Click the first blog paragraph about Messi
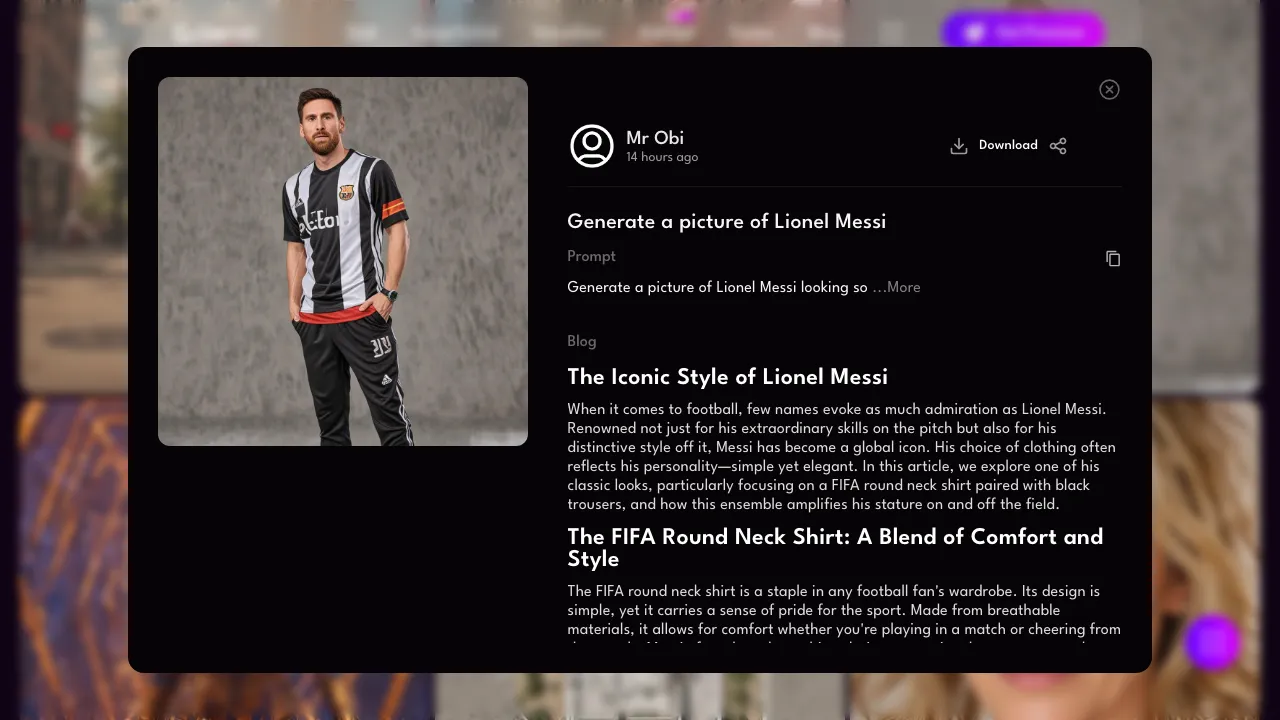 [842, 457]
